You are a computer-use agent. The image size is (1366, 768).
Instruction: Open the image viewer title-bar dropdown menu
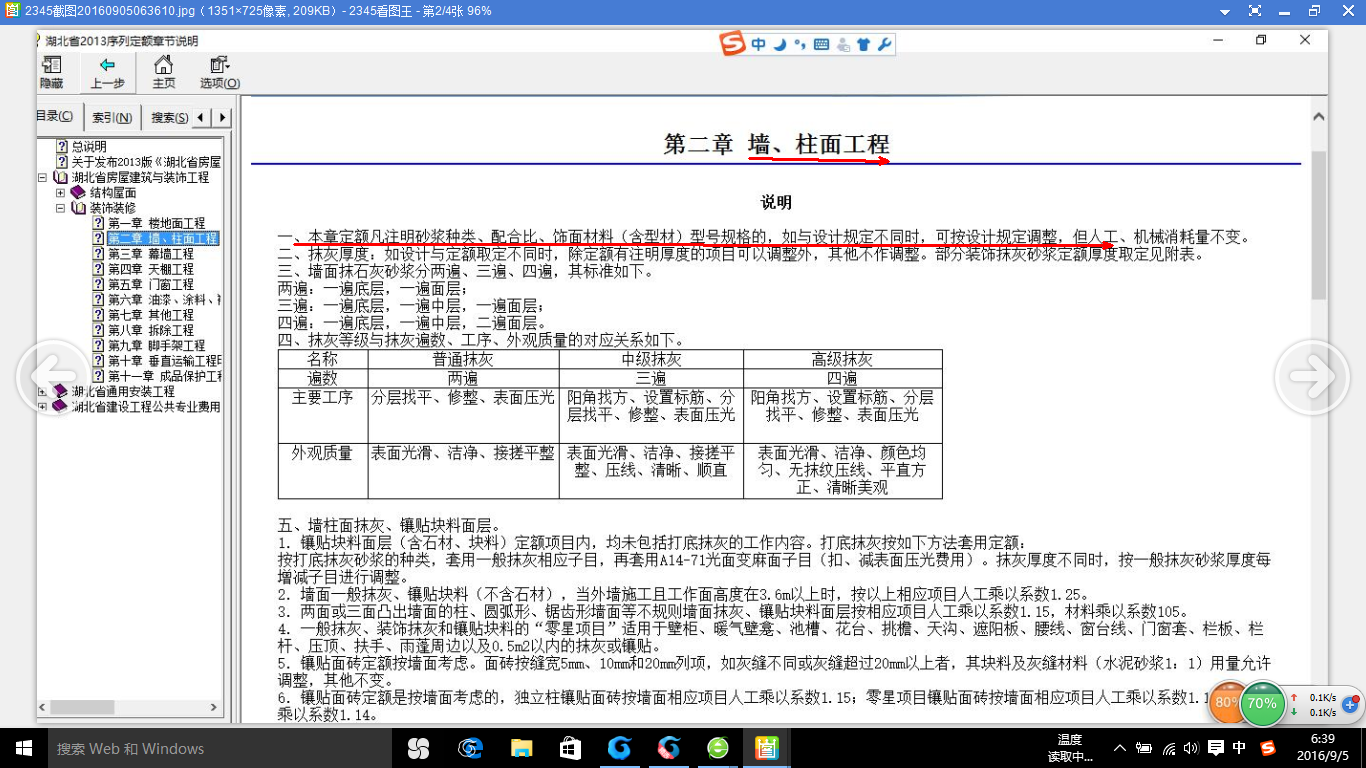pos(1225,11)
